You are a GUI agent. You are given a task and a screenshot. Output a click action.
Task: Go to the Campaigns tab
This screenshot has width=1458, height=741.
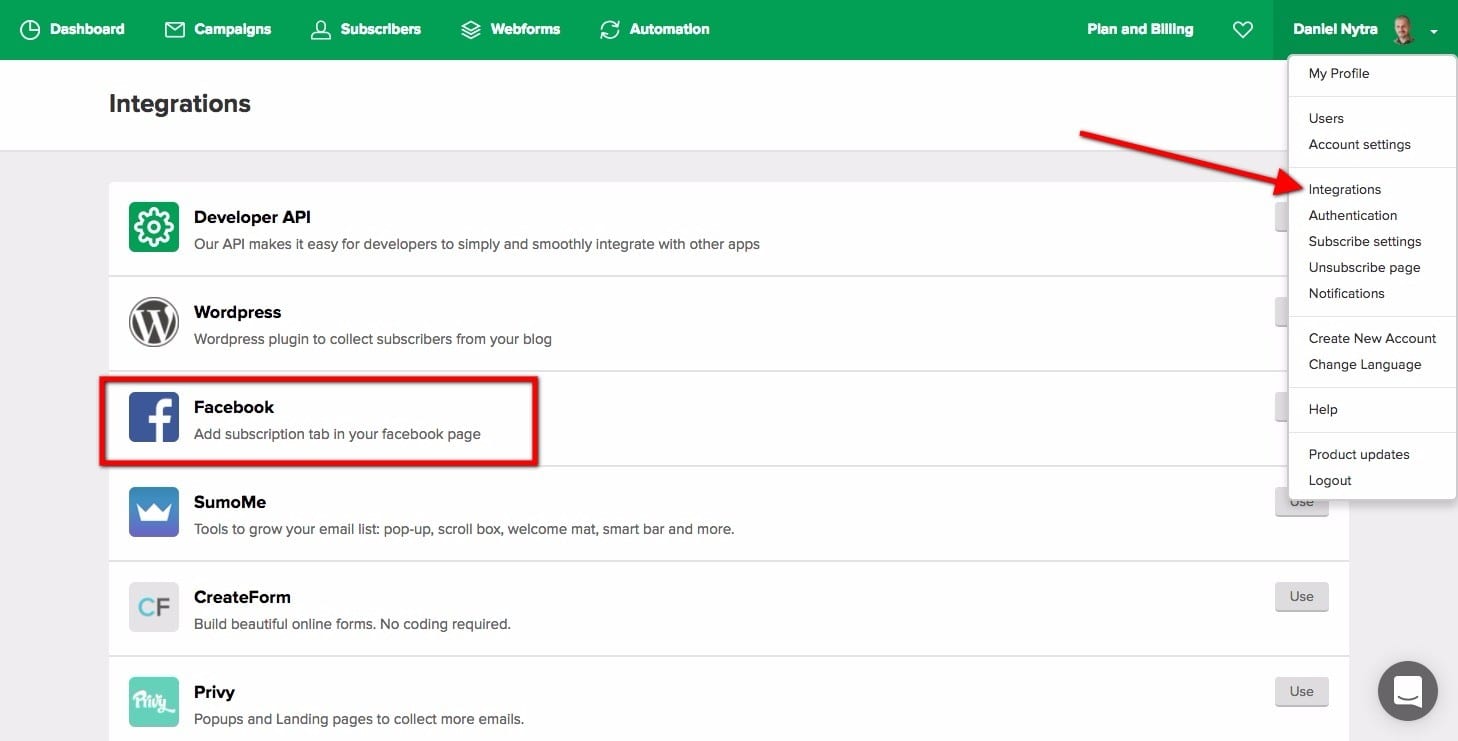pos(217,30)
